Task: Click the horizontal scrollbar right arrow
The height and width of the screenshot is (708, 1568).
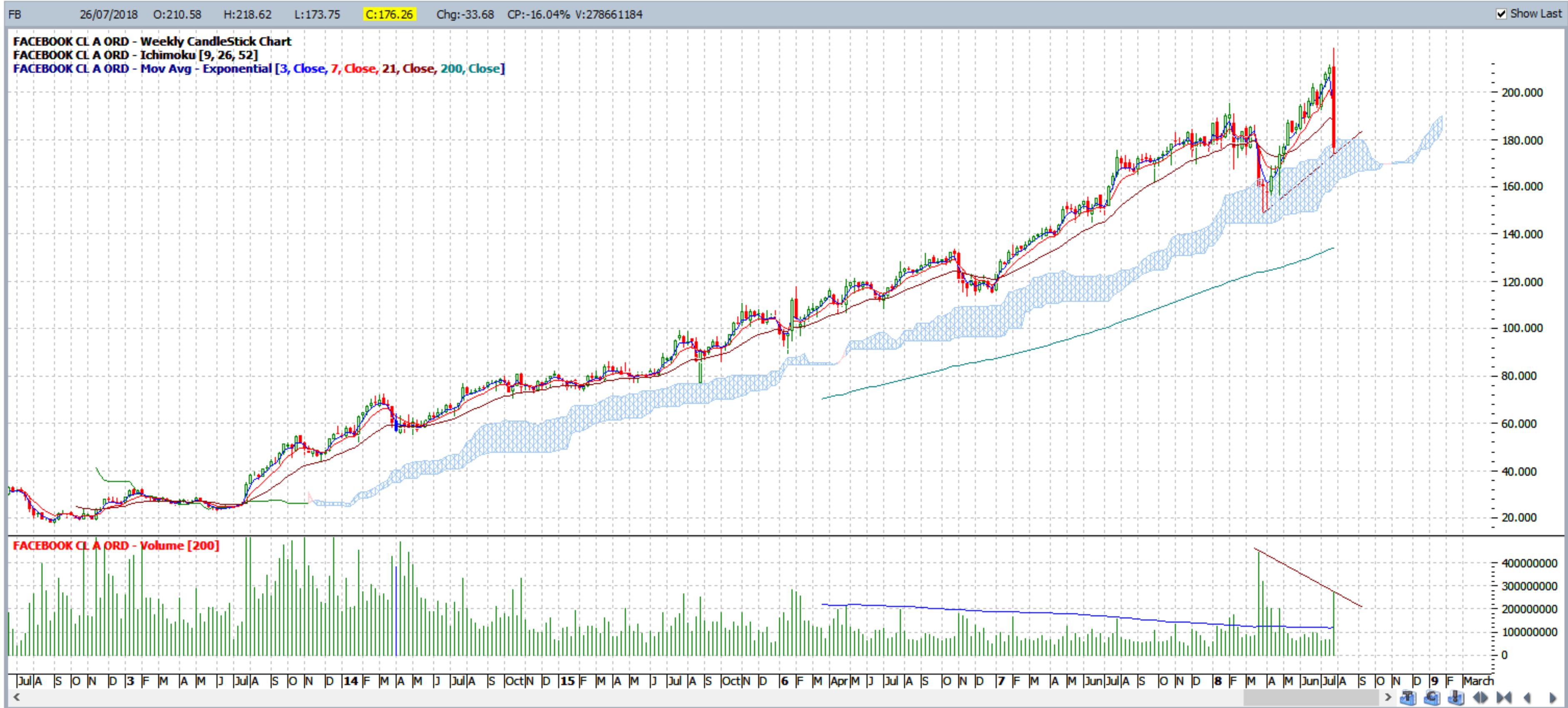Action: (1388, 697)
